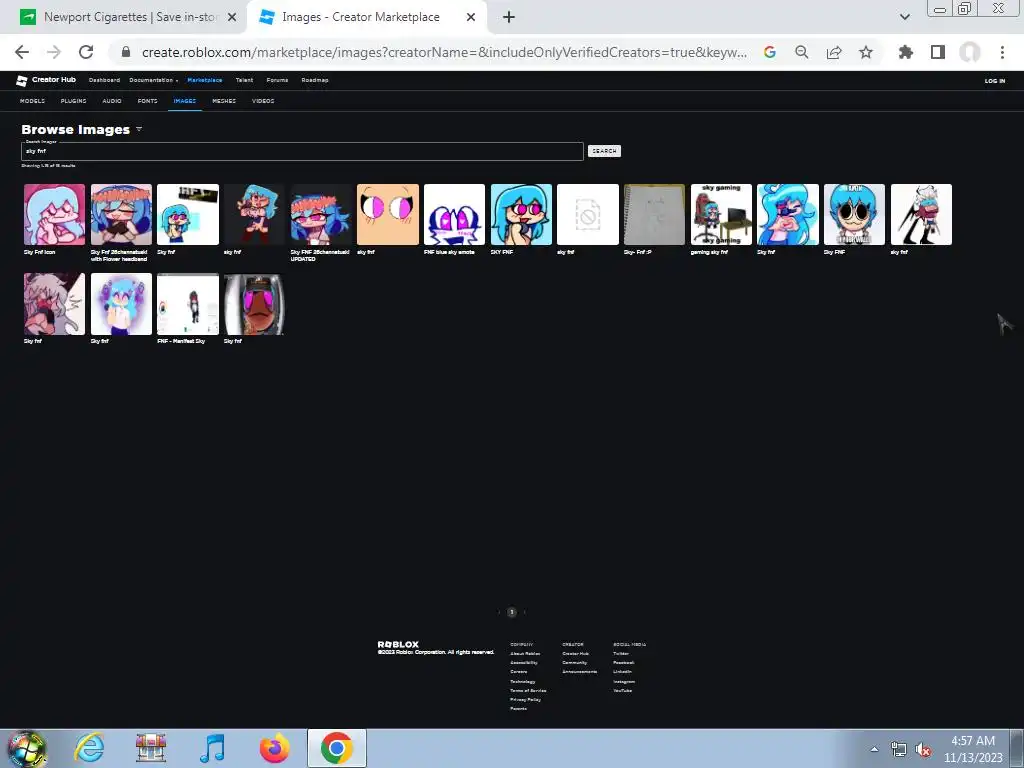Open Terms of Service footer link
Screen dimensions: 1024x768
point(528,690)
